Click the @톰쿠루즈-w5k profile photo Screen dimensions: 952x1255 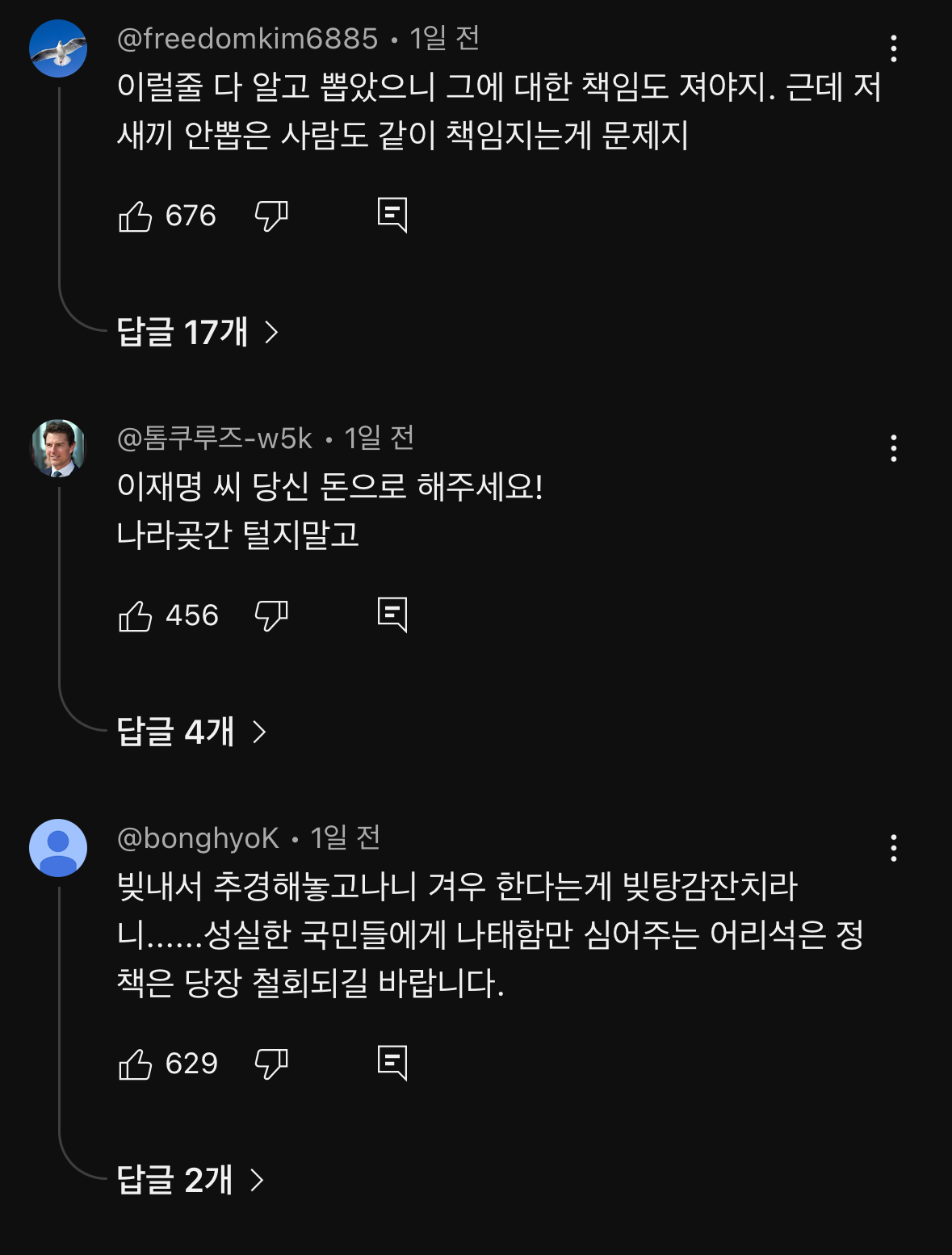click(58, 448)
